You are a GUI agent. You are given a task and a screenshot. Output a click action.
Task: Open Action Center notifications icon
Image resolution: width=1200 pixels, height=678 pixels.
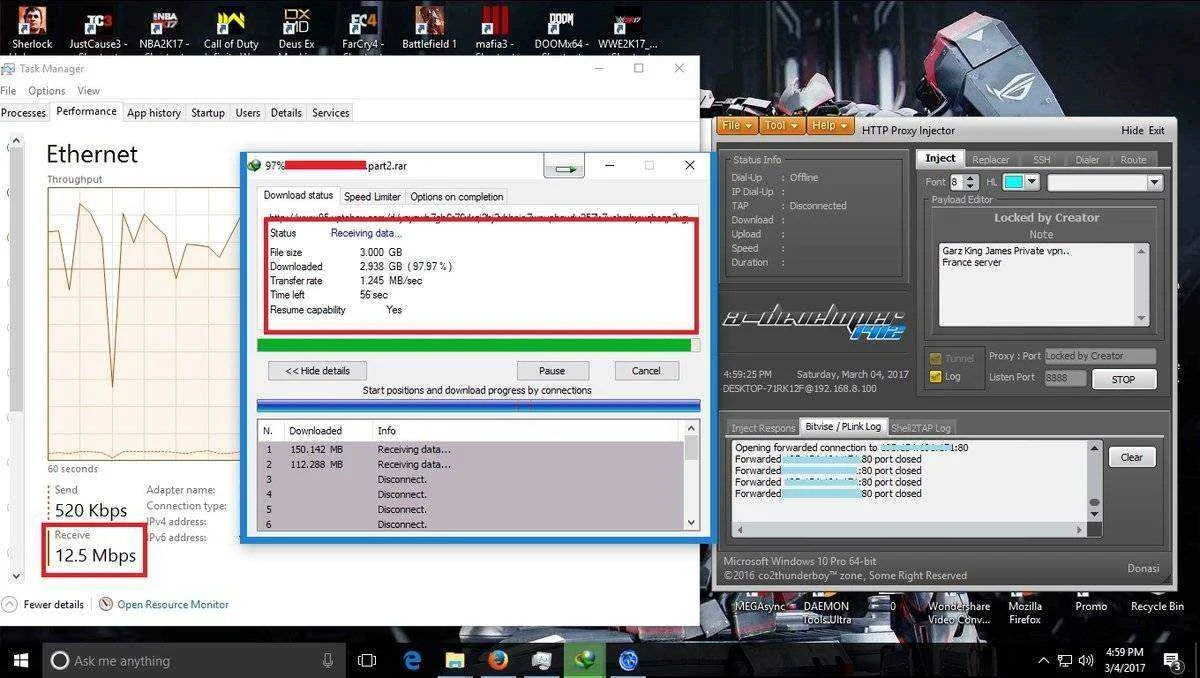(1172, 660)
